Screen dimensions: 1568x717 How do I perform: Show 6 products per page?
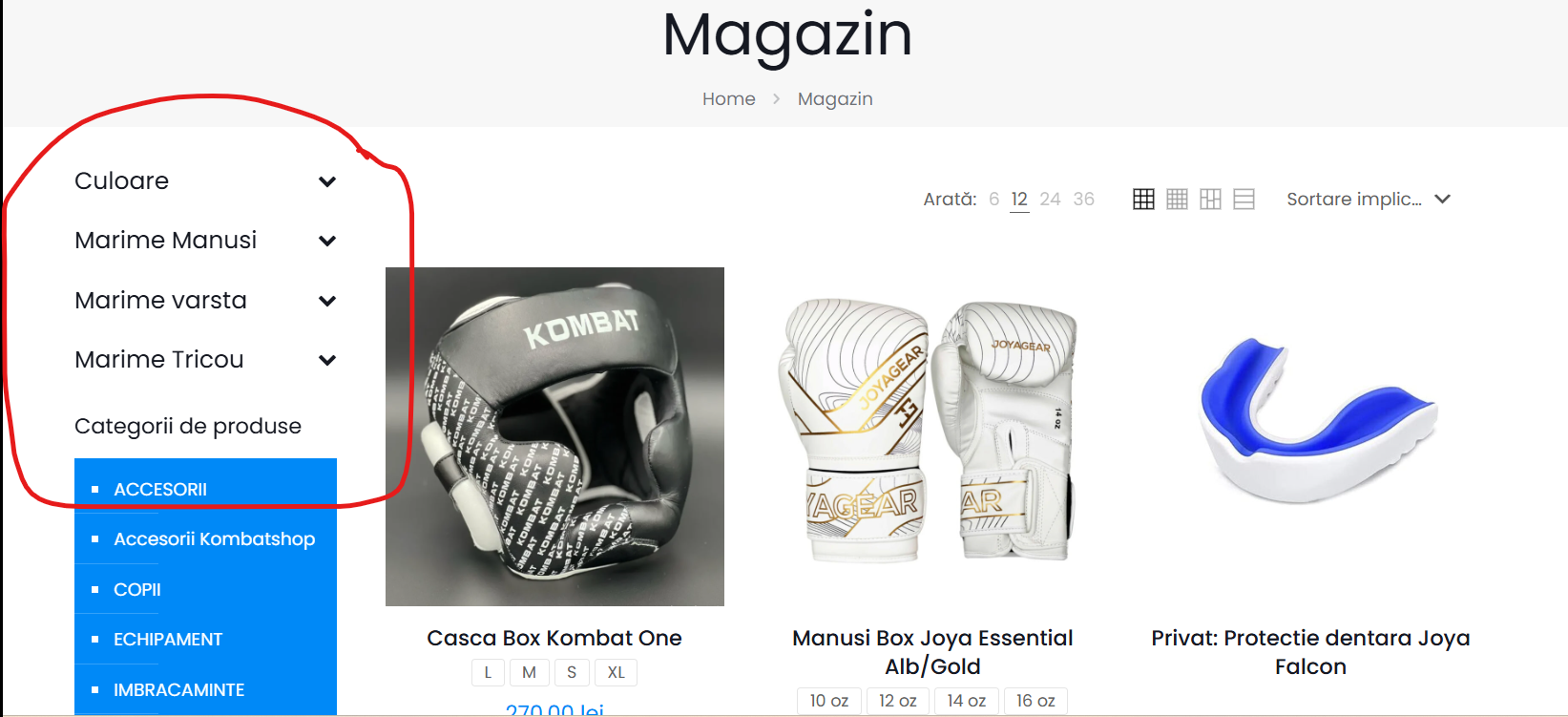coord(993,199)
